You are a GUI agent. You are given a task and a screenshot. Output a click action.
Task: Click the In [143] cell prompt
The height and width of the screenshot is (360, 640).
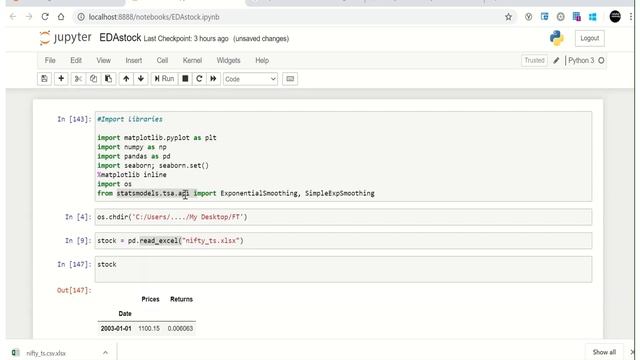coord(74,119)
